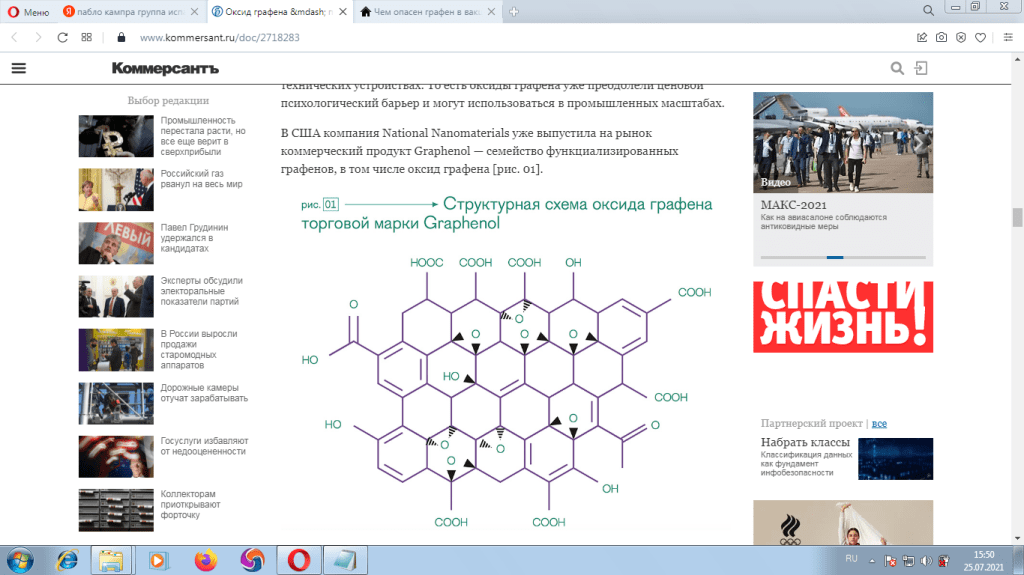Screen dimensions: 1024x575
Task: Click the volume speaker tray icon
Action: pos(926,561)
